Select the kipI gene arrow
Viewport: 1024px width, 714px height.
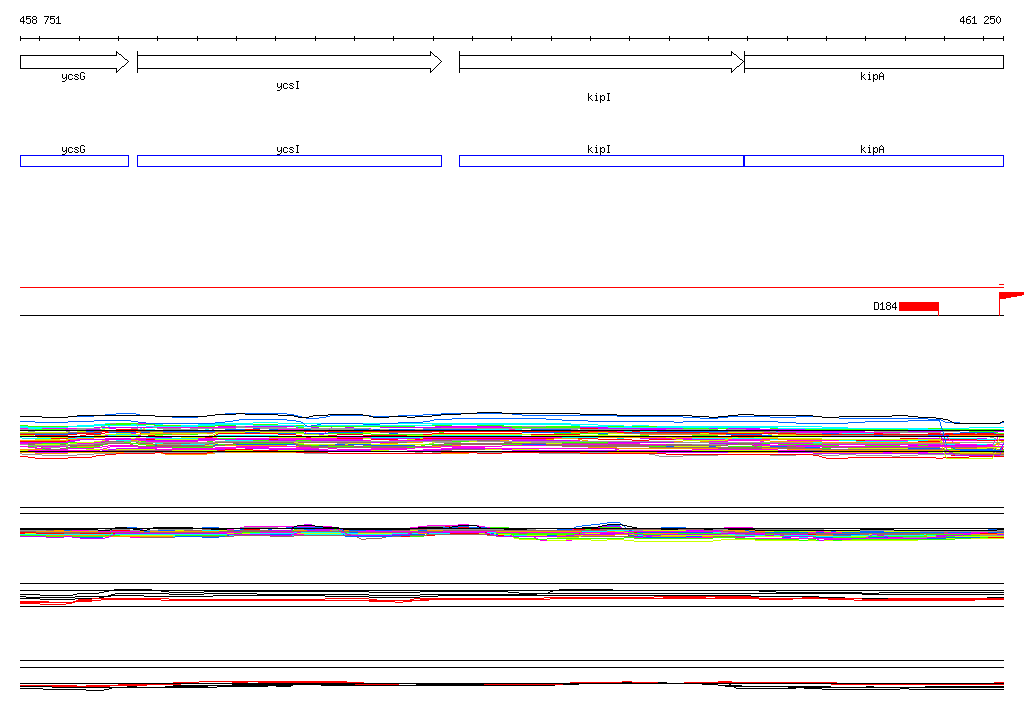point(600,62)
